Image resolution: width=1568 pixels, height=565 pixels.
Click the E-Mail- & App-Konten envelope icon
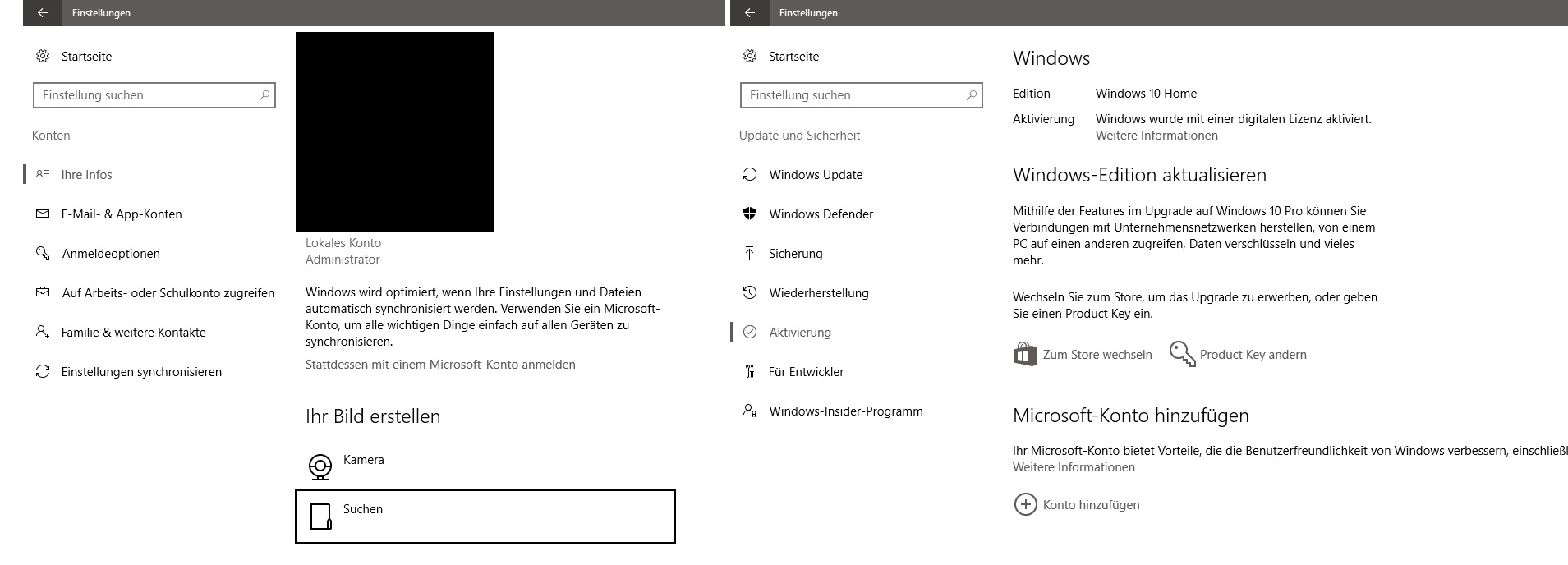[43, 214]
